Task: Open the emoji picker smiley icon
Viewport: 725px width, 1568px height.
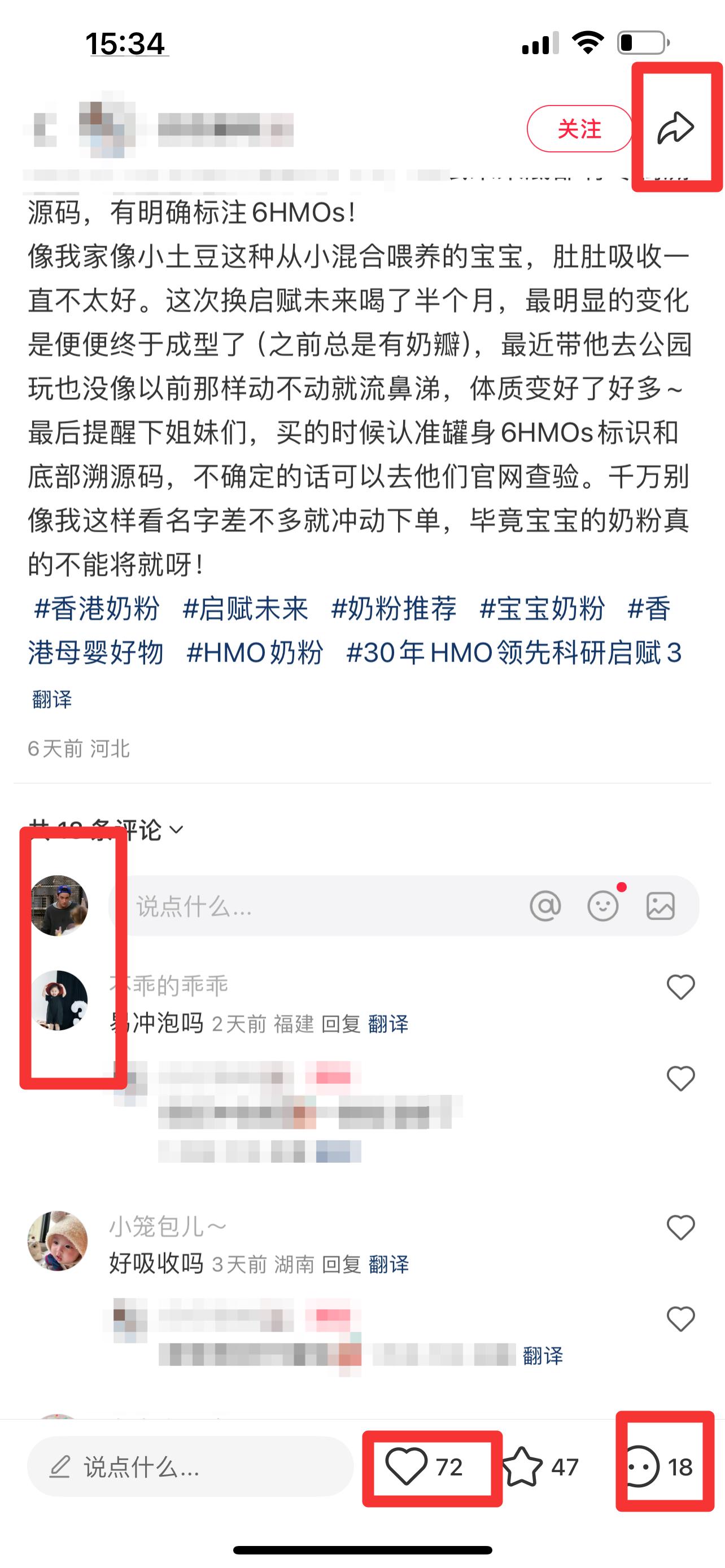Action: [602, 906]
